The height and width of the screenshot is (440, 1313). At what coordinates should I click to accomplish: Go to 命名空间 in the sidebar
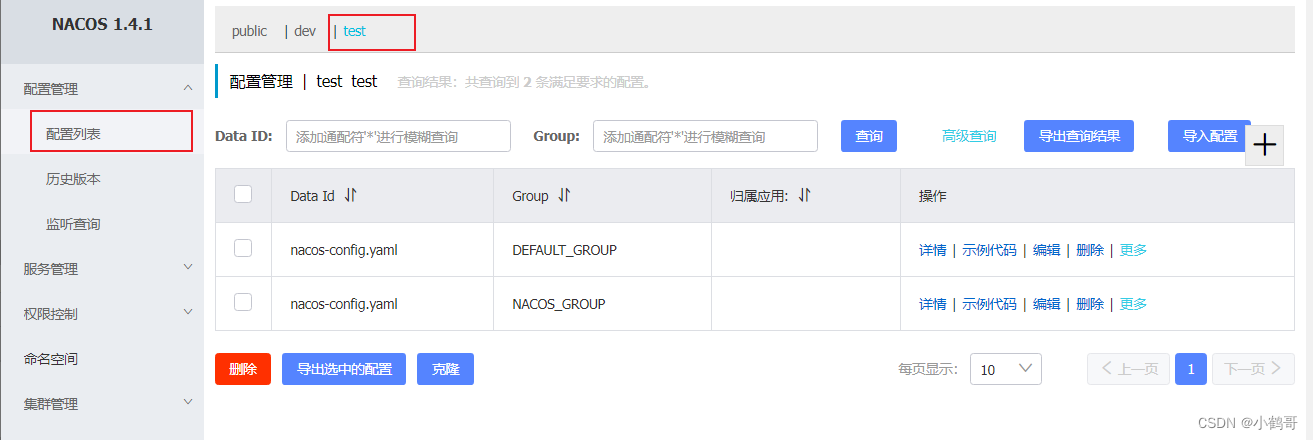[51, 358]
